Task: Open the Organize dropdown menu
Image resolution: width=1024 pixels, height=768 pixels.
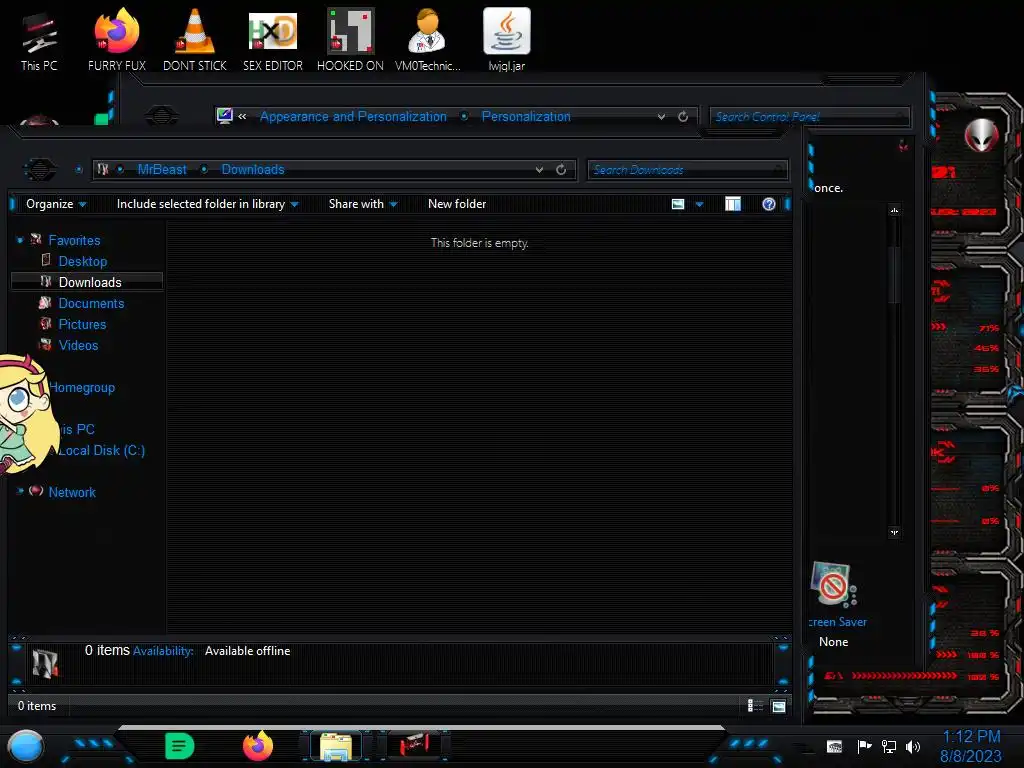Action: (x=56, y=204)
